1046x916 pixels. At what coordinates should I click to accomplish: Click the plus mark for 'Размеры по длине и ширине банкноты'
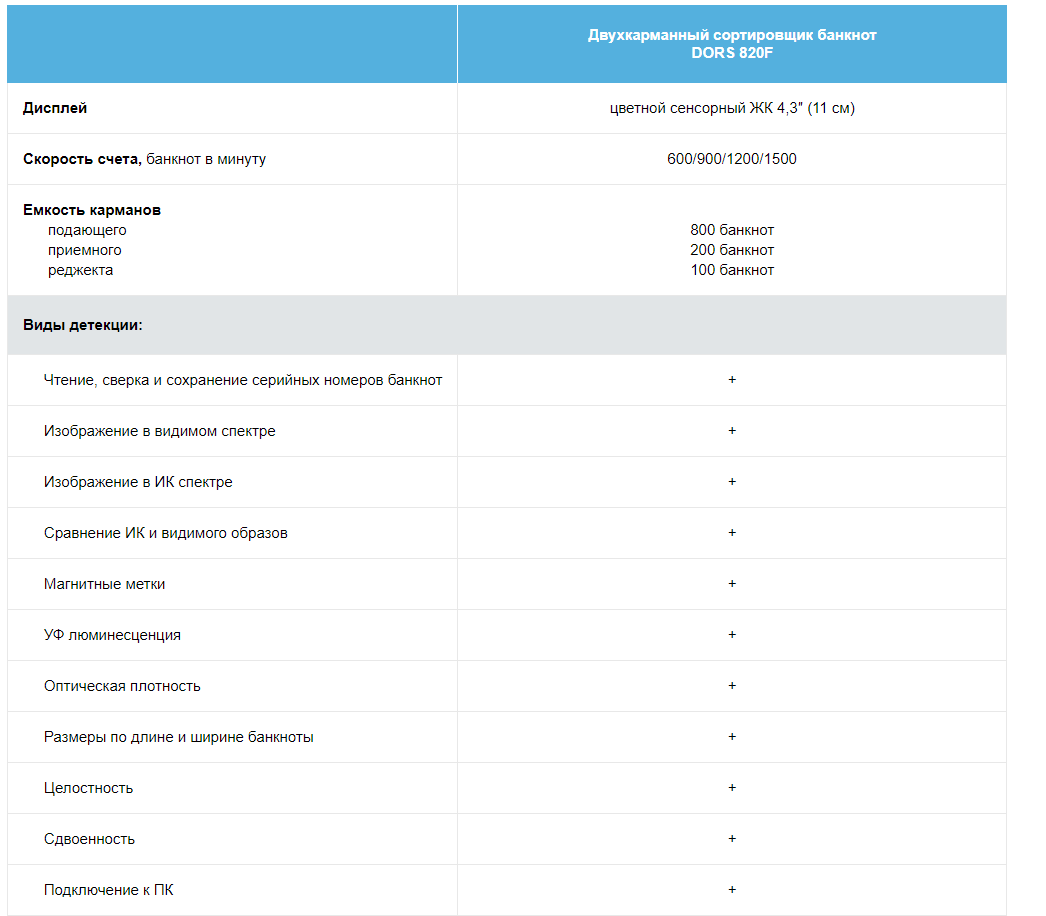732,737
